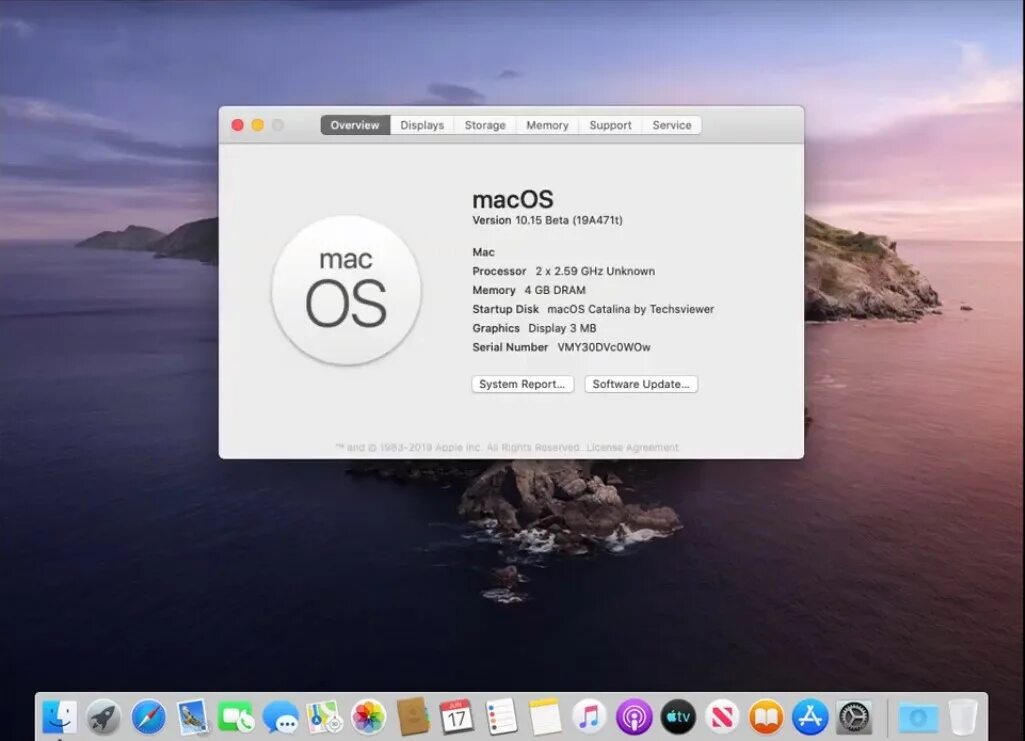Open Reminders list icon in Dock

point(501,717)
